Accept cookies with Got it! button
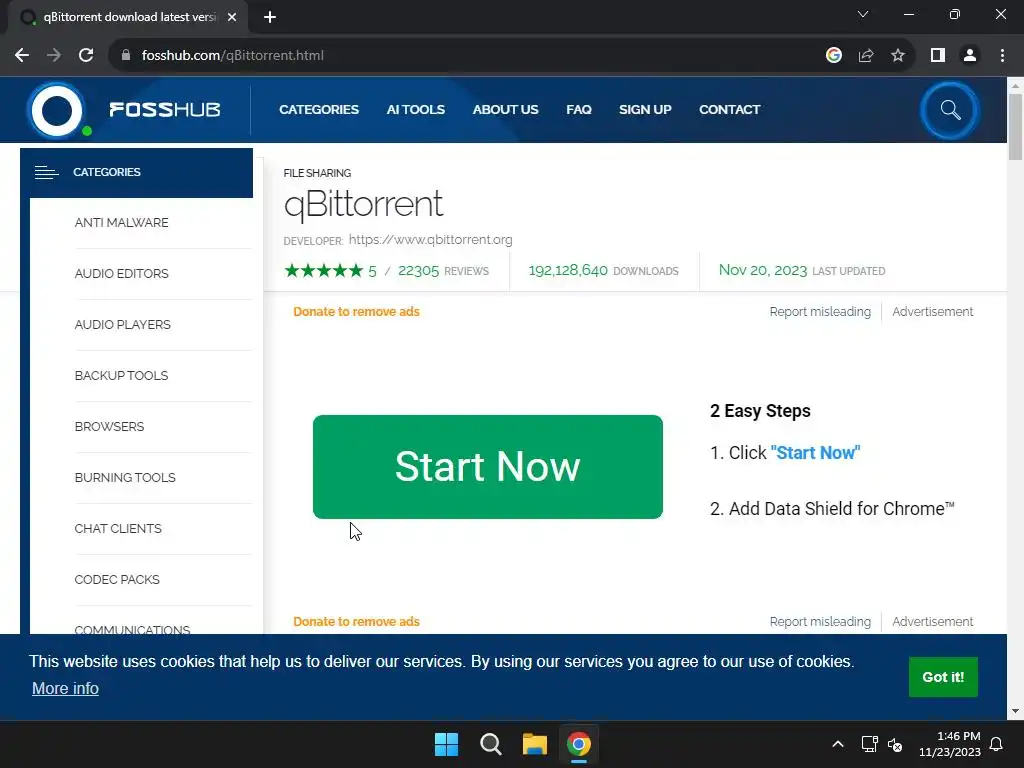 click(x=943, y=677)
